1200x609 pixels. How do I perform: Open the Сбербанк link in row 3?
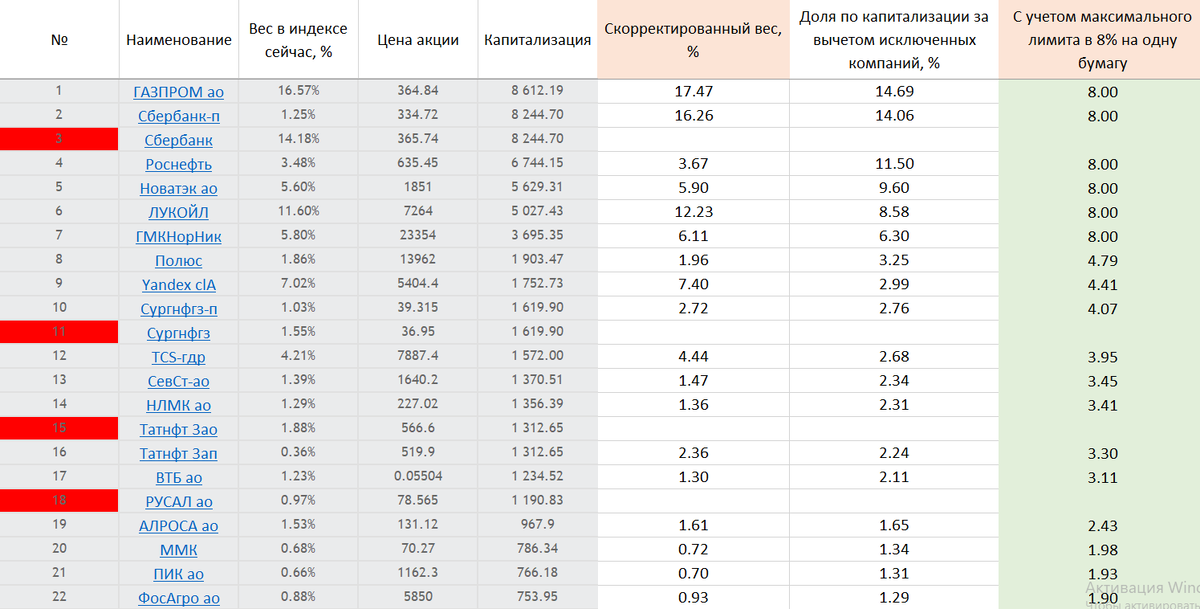click(x=179, y=140)
